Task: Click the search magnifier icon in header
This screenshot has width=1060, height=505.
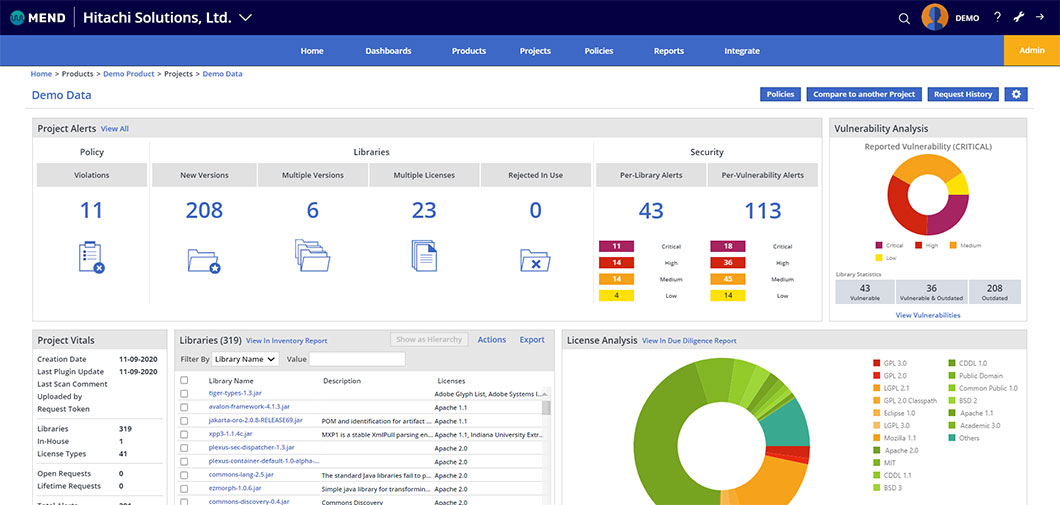Action: tap(904, 18)
